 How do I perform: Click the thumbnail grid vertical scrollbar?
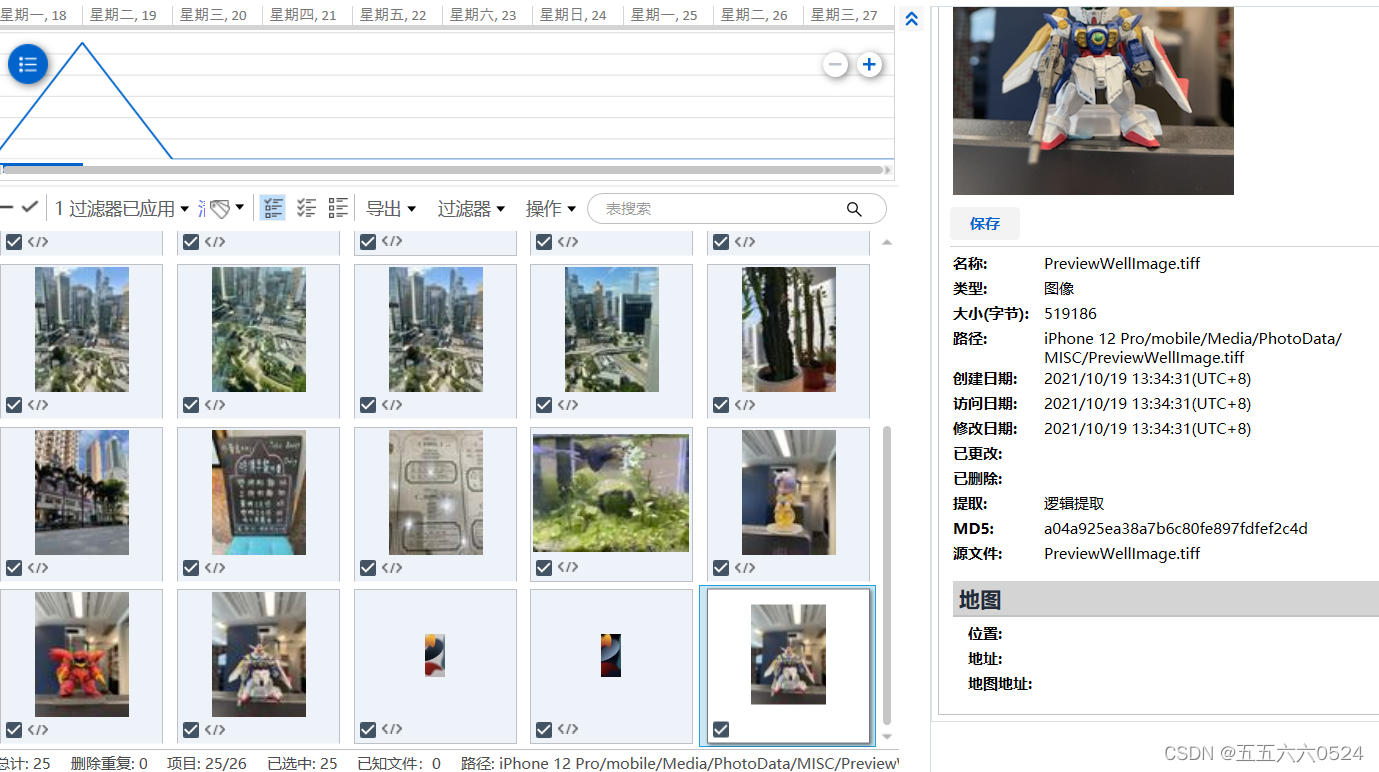tap(886, 575)
